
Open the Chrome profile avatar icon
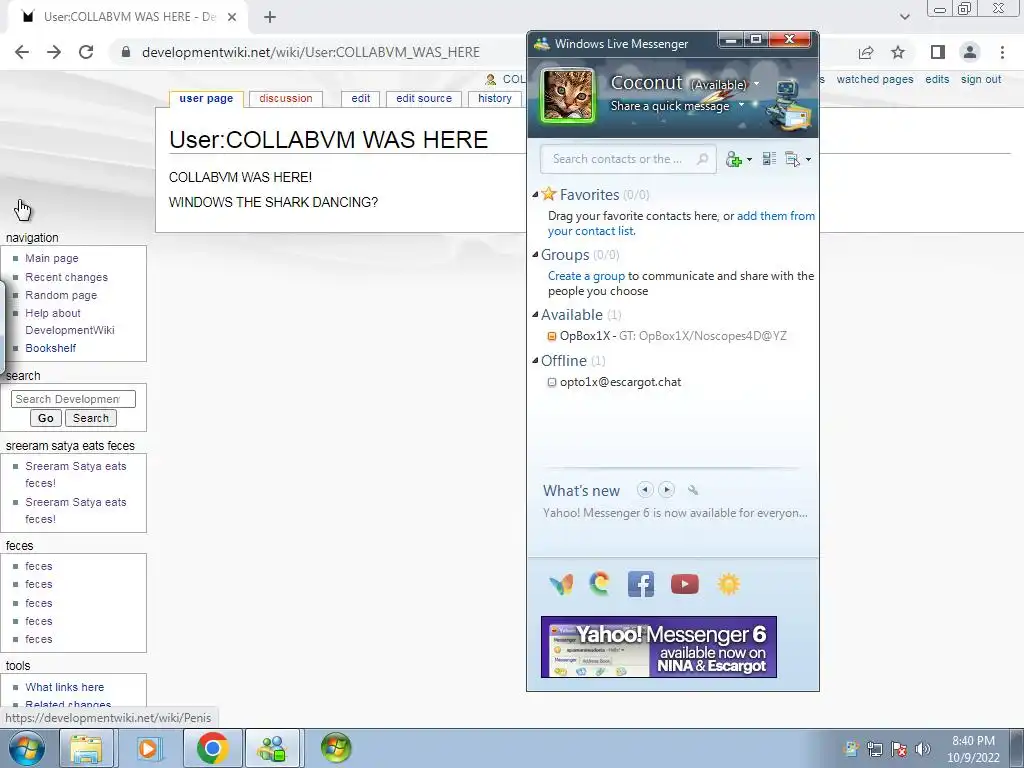pyautogui.click(x=970, y=52)
